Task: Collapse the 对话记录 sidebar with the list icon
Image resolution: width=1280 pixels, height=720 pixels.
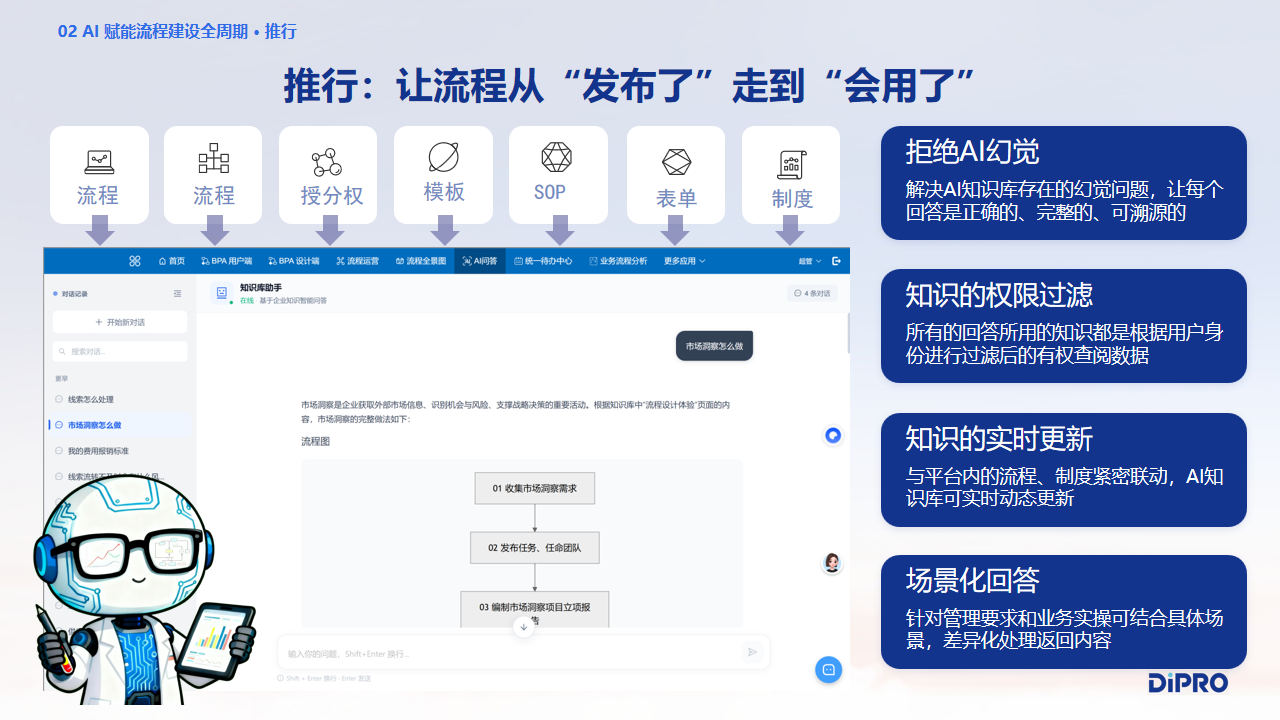Action: tap(177, 294)
